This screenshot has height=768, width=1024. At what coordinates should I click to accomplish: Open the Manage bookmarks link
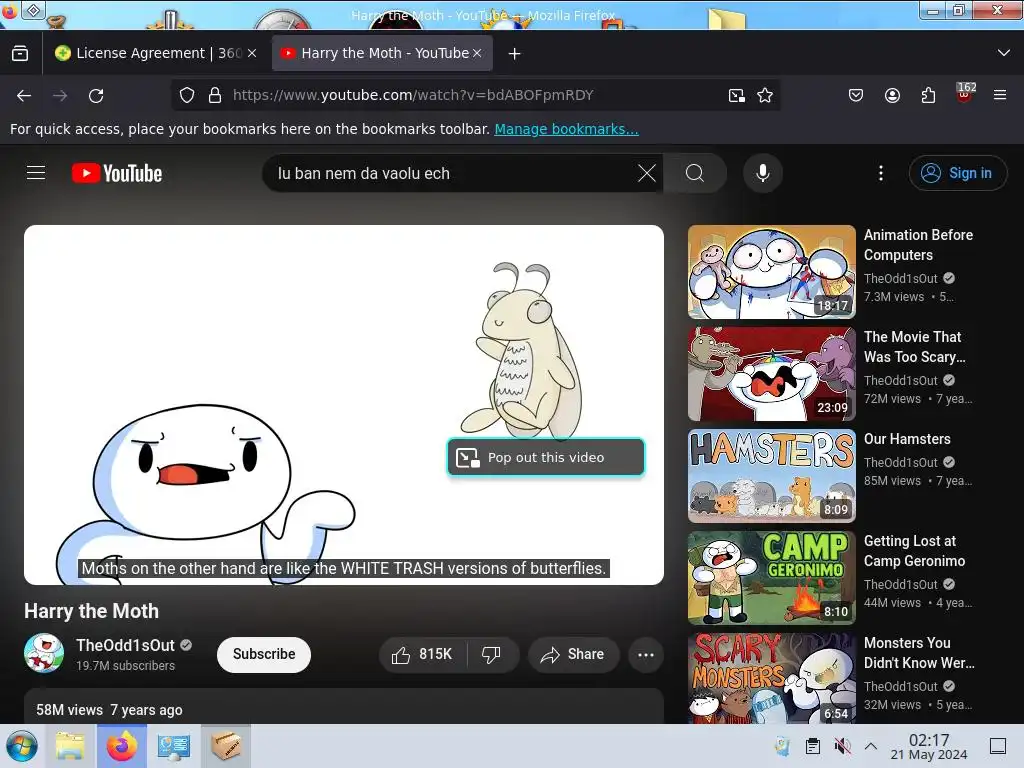tap(566, 129)
